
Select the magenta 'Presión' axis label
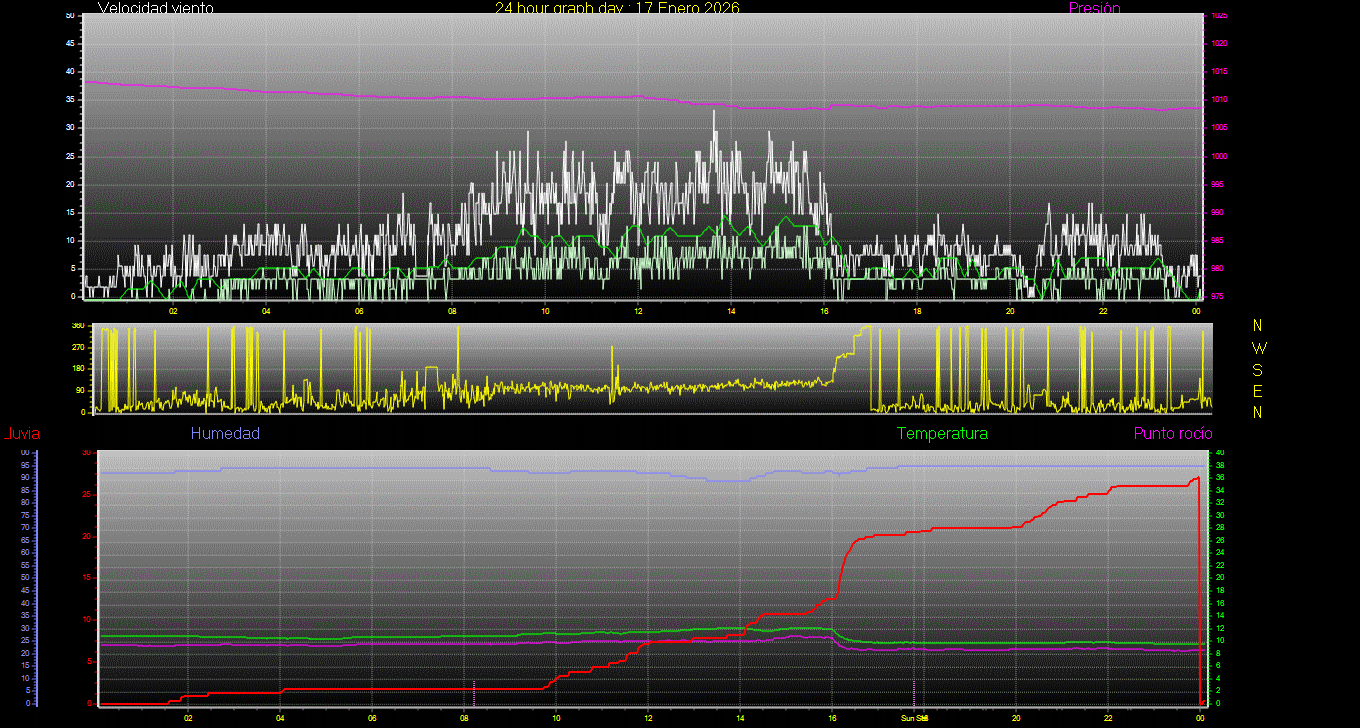[x=1094, y=8]
